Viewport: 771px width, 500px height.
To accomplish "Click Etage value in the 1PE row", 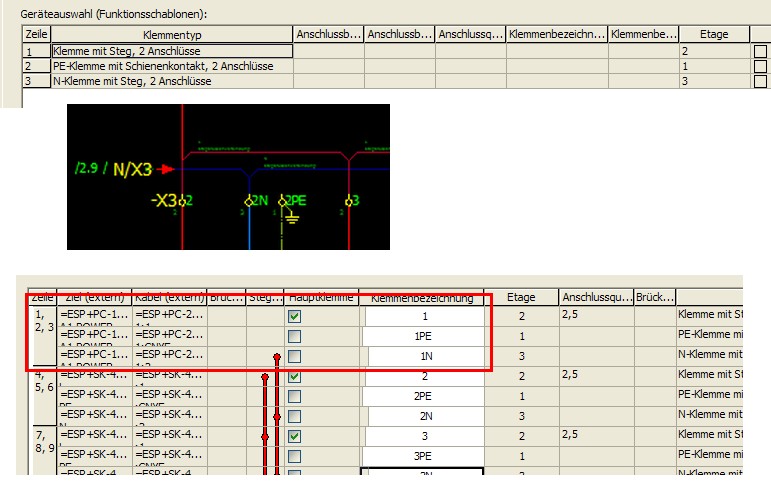I will tap(522, 336).
